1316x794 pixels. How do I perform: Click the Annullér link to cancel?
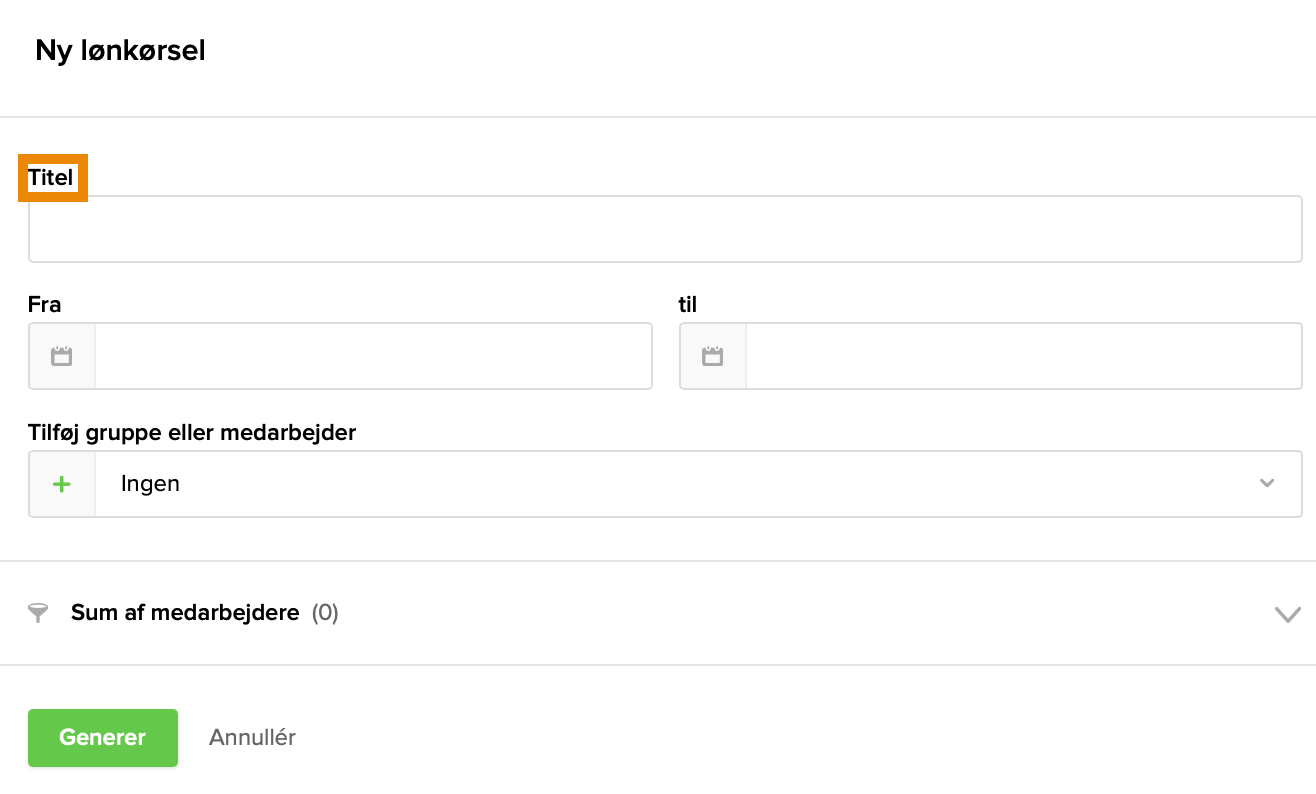(252, 738)
